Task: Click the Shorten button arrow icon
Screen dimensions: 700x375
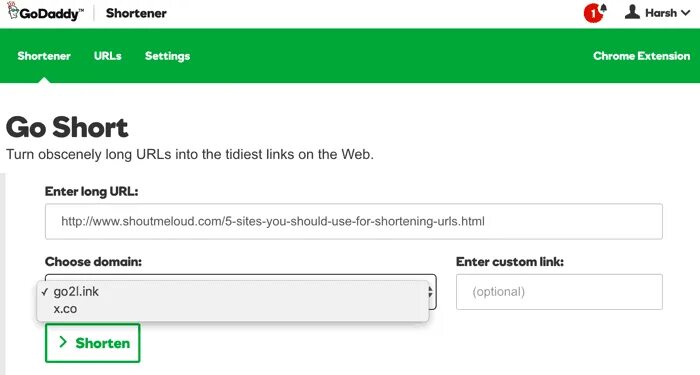Action: pyautogui.click(x=63, y=342)
